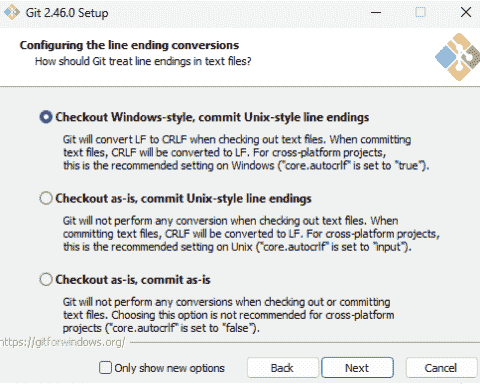The width and height of the screenshot is (480, 384).
Task: Enable the Only show new options checkbox
Action: (105, 368)
